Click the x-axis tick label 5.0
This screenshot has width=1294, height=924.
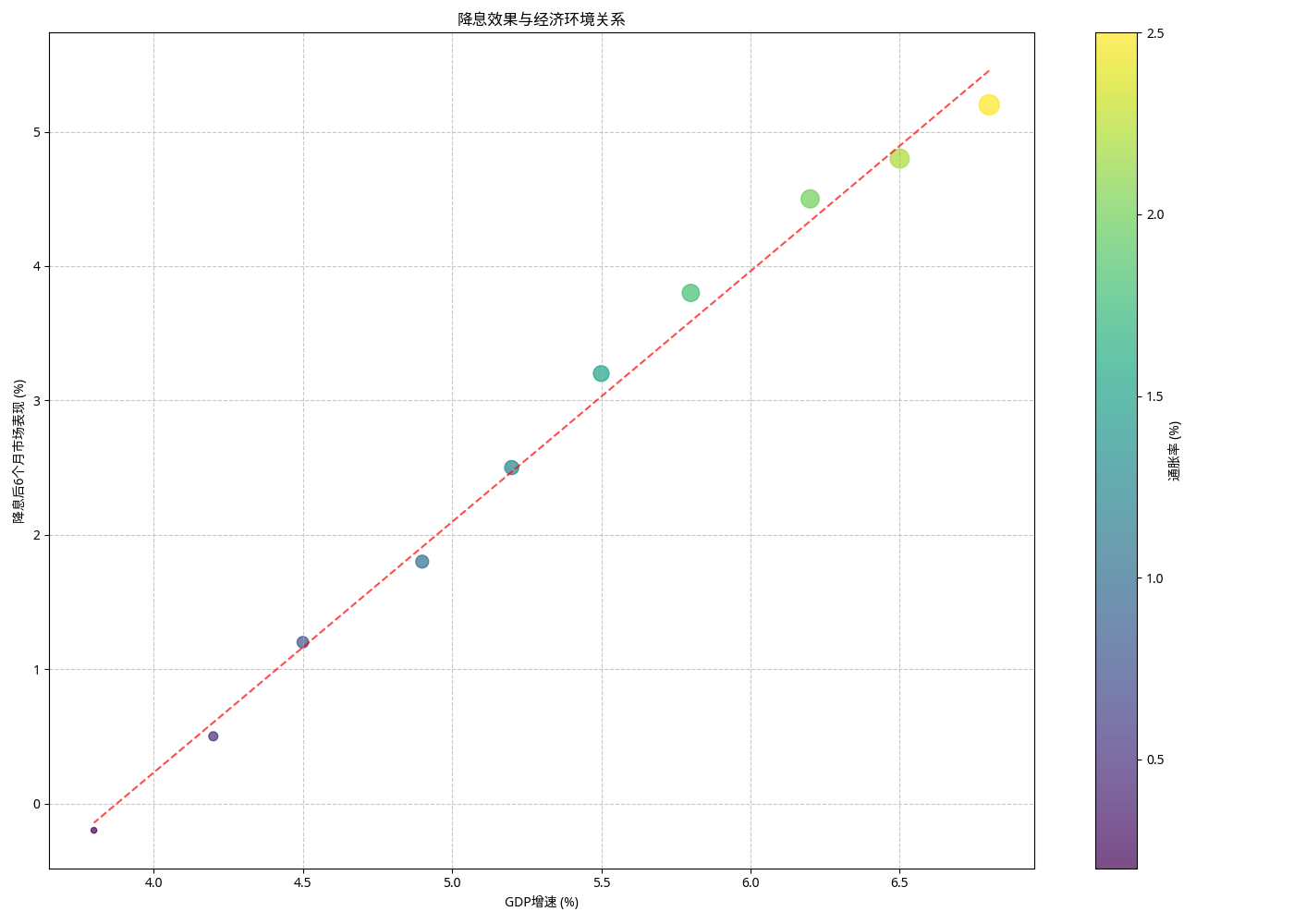click(x=452, y=882)
